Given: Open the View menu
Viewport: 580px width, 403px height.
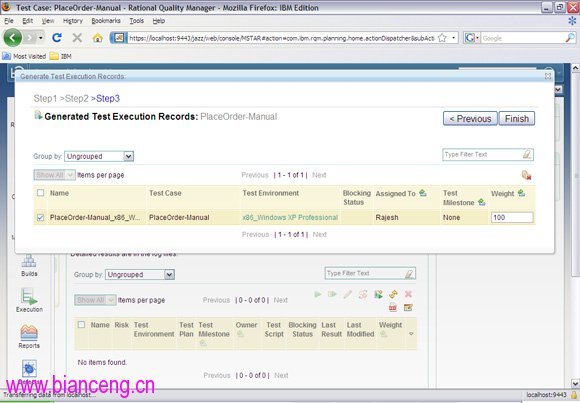Looking at the screenshot, I should [x=48, y=21].
